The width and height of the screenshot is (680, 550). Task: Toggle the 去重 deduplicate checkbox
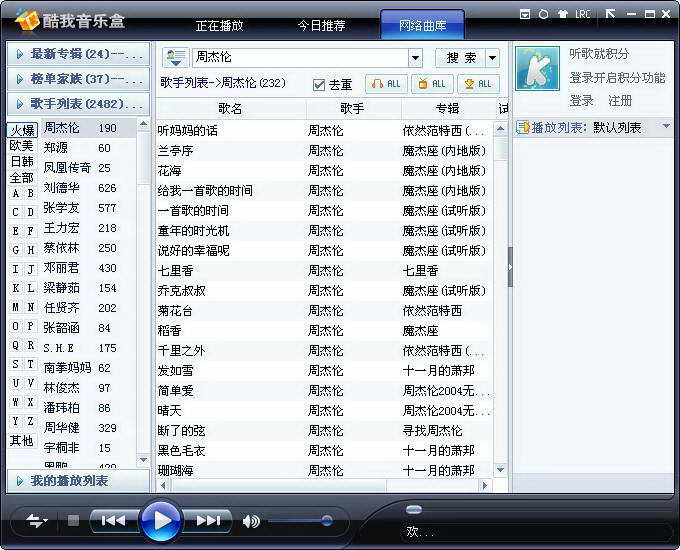(319, 85)
